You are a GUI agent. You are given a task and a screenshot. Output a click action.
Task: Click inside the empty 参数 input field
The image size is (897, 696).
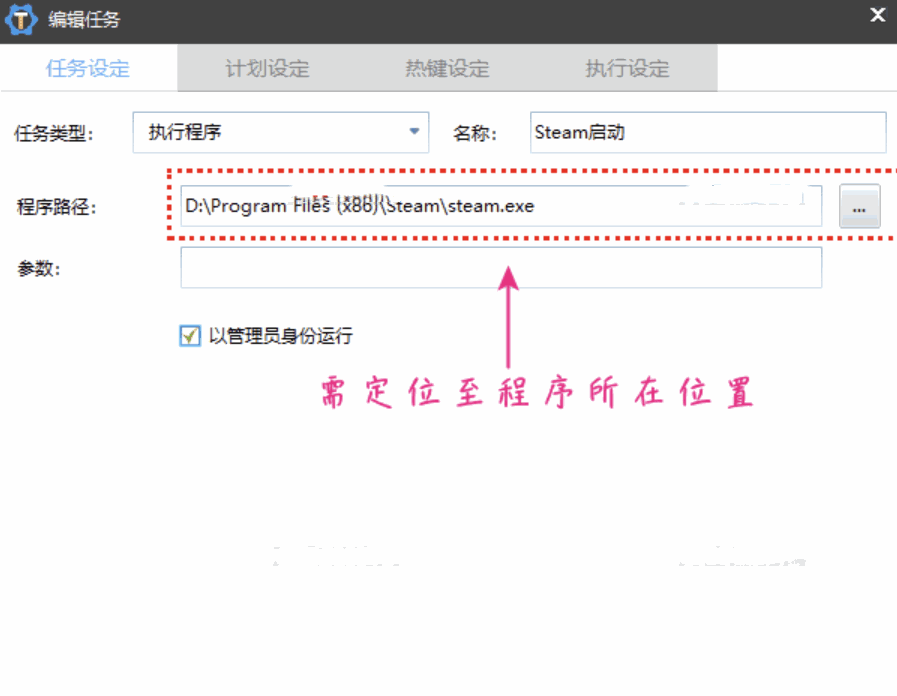pyautogui.click(x=500, y=268)
